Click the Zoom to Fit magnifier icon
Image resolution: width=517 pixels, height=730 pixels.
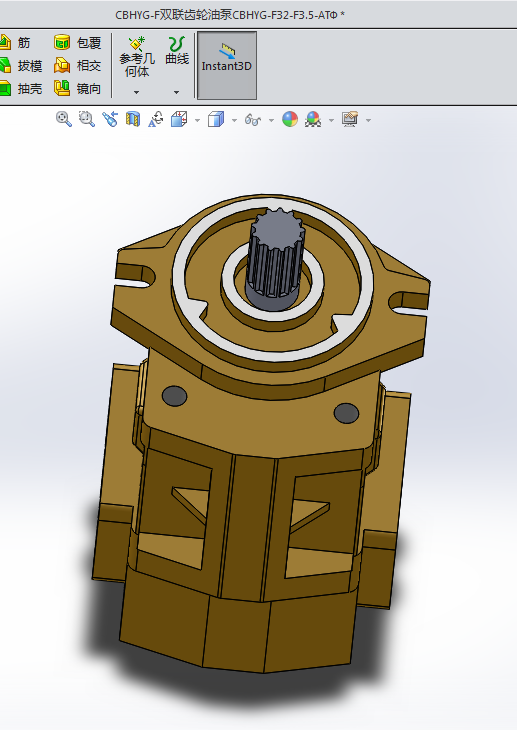pyautogui.click(x=64, y=119)
